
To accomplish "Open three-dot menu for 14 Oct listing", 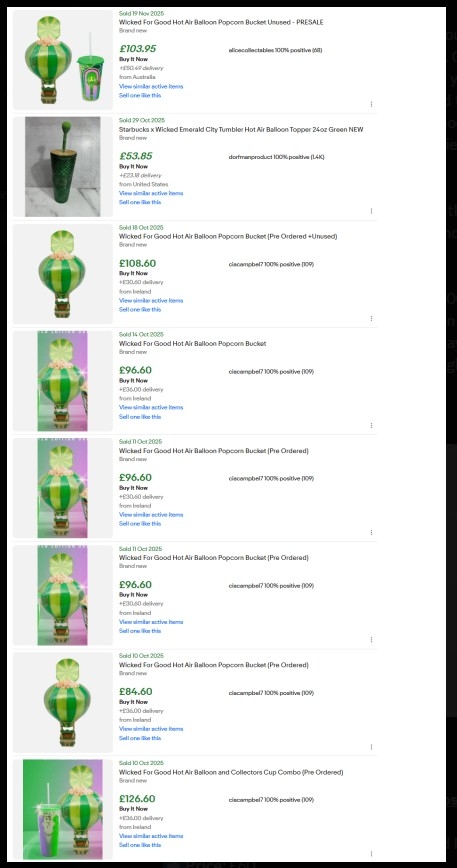I will tap(371, 426).
